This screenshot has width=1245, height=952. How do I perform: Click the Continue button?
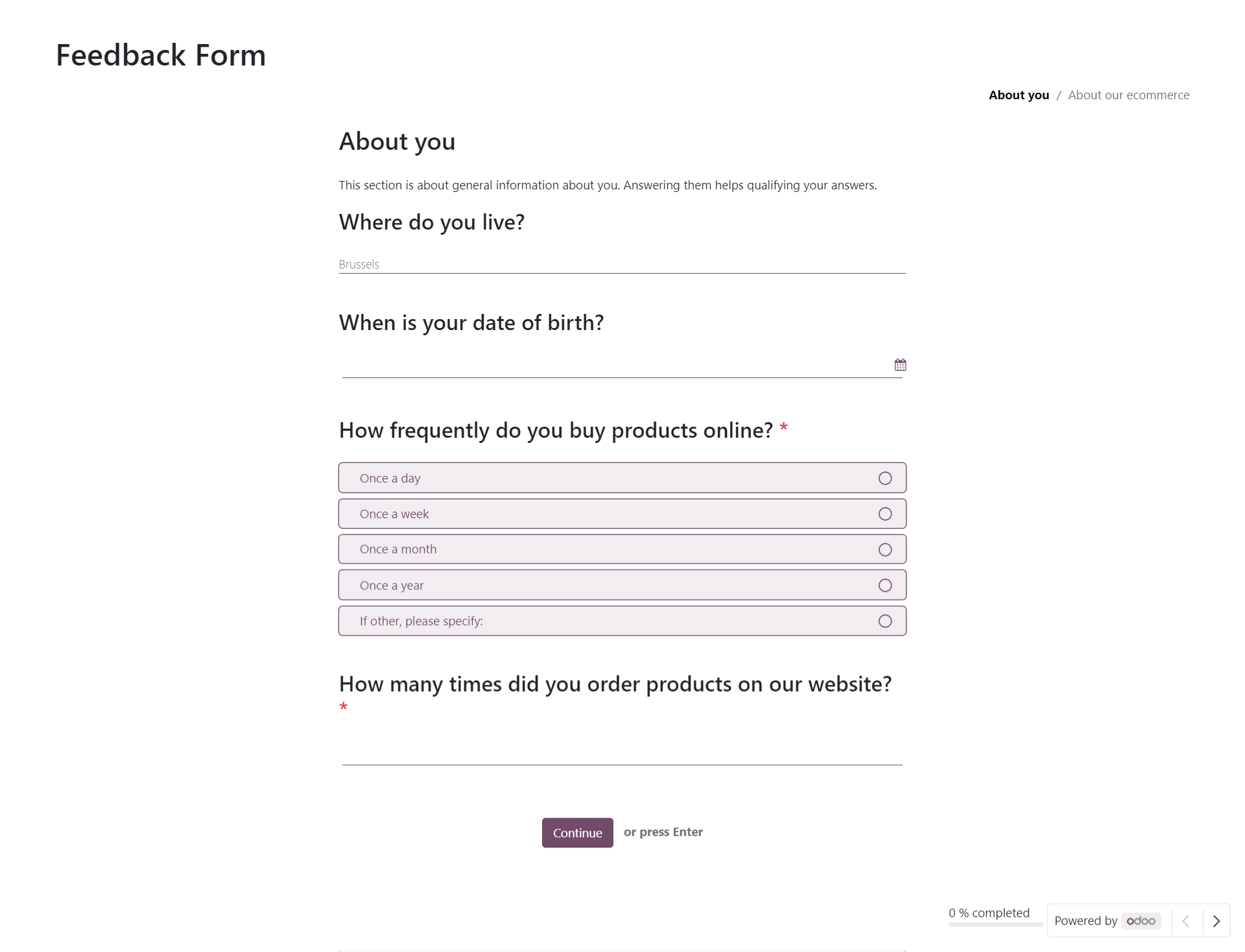(577, 833)
